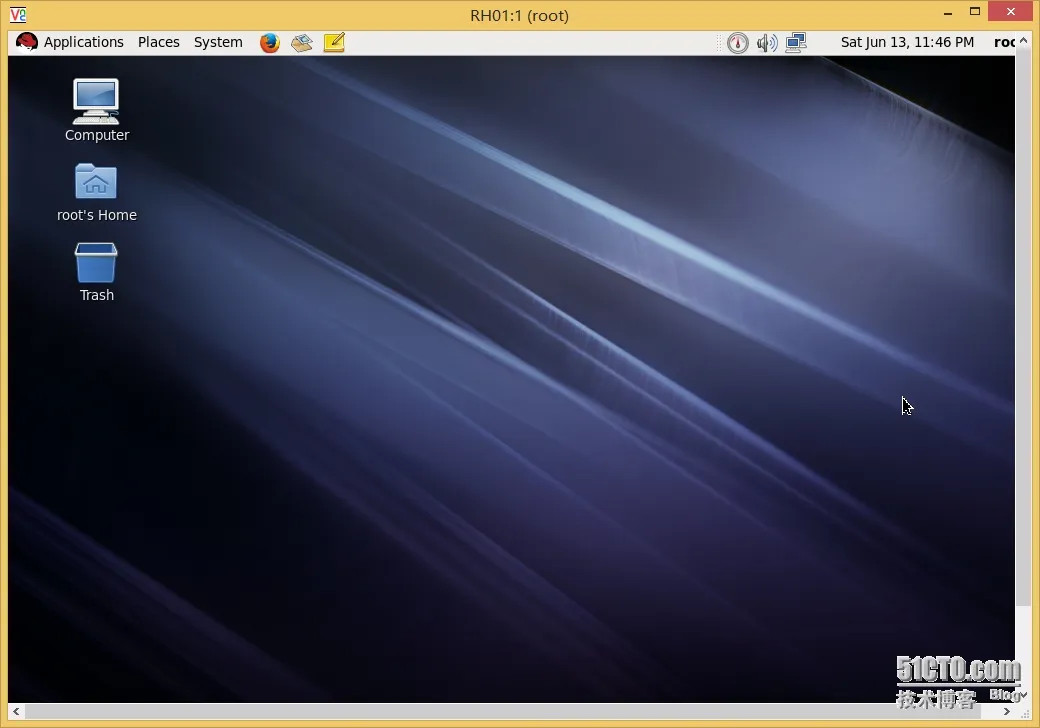1040x728 pixels.
Task: Open the mail client panel icon
Action: click(302, 42)
